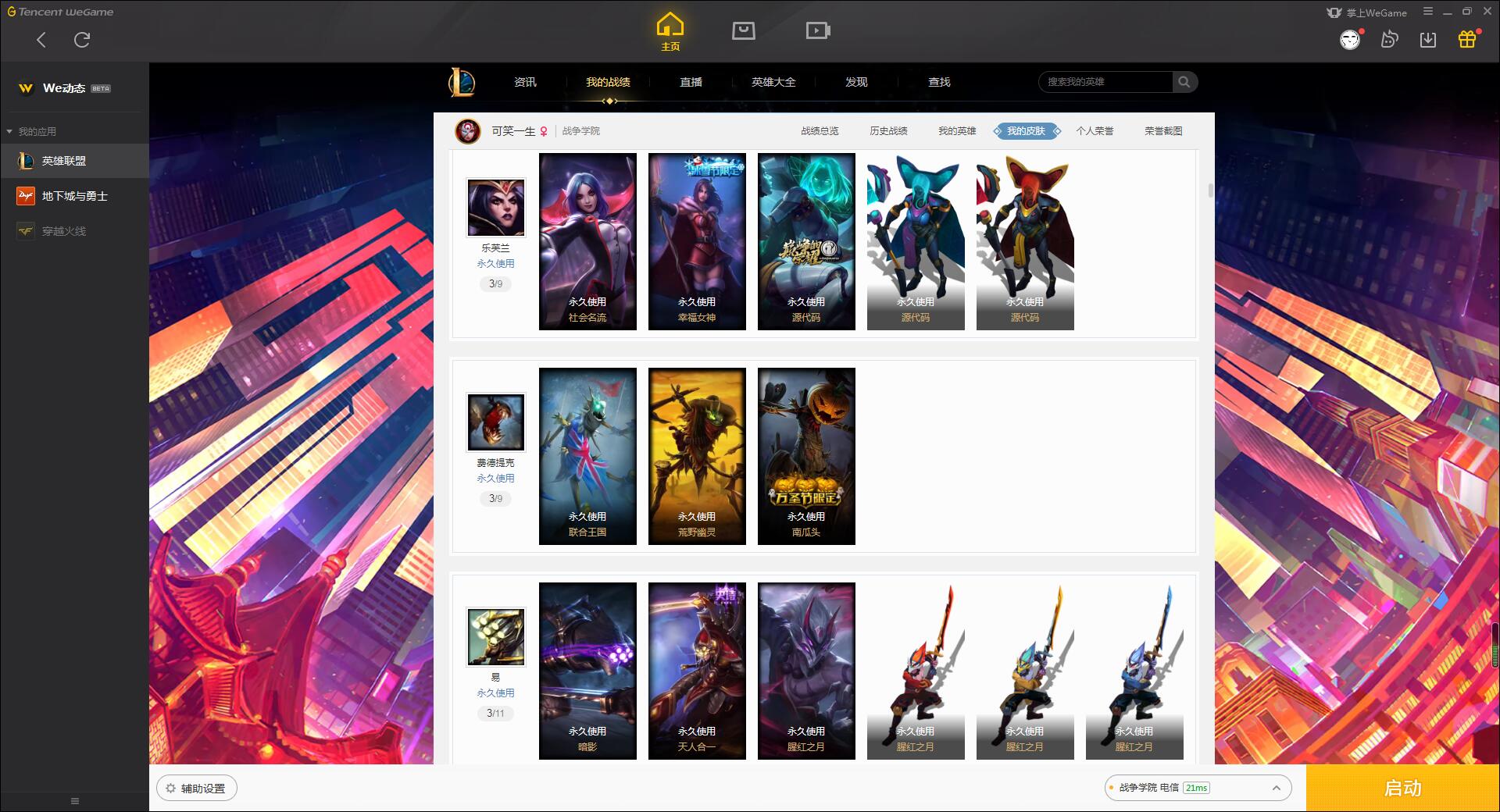1500x812 pixels.
Task: Open the 社会名流 skin card
Action: (x=587, y=241)
